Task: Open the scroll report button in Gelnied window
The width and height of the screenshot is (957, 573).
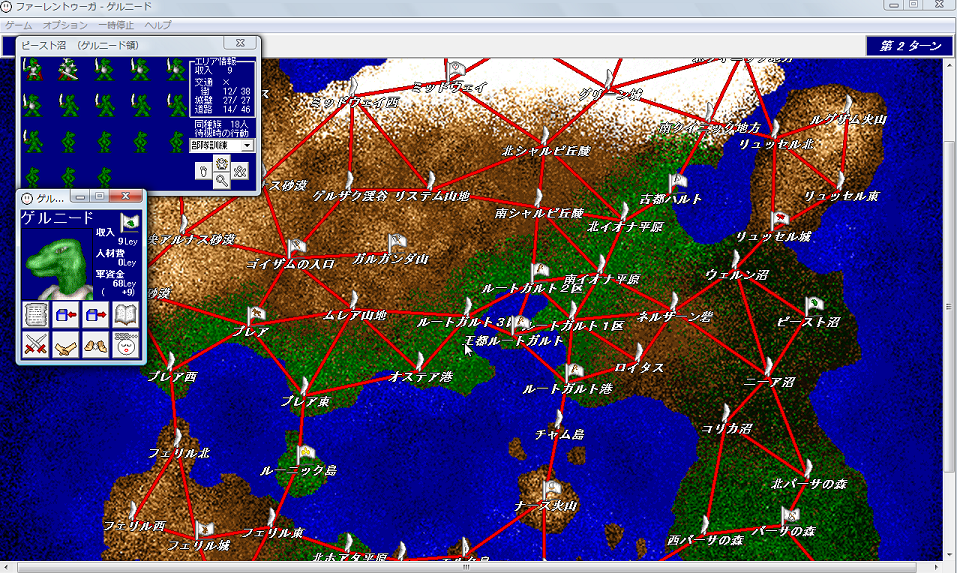Action: tap(36, 315)
